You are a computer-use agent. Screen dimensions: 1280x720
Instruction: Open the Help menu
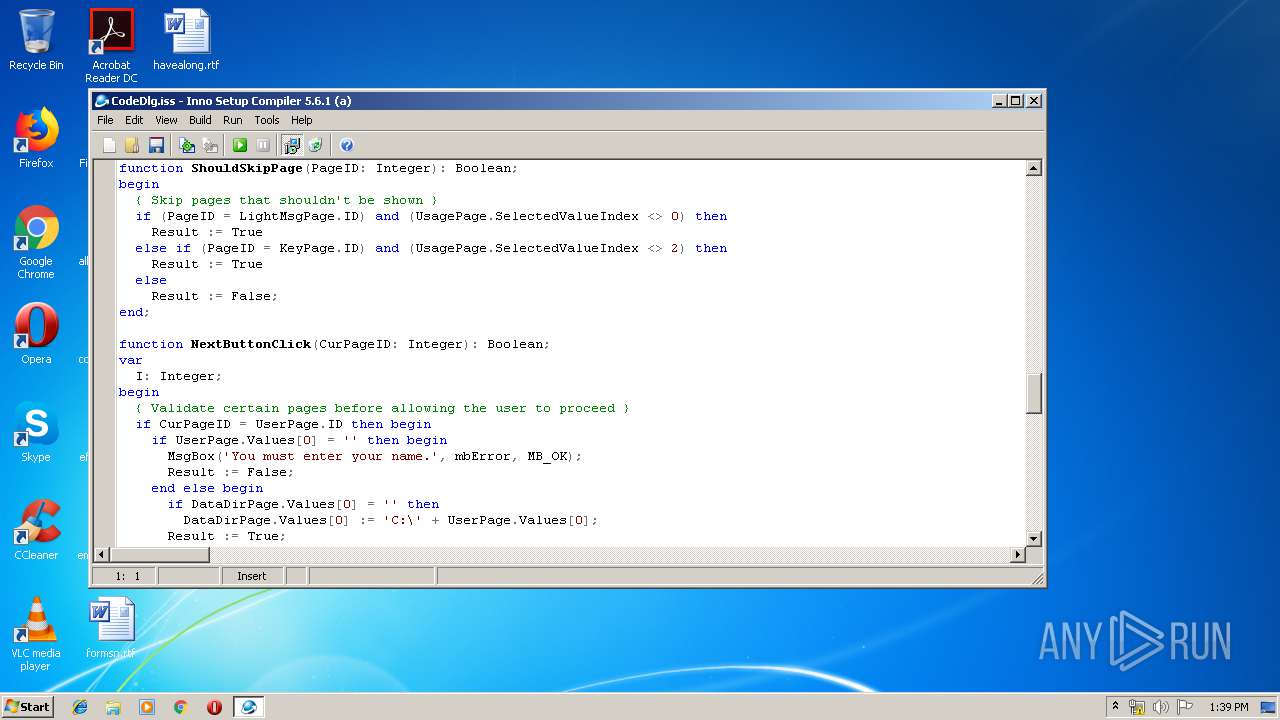[302, 120]
